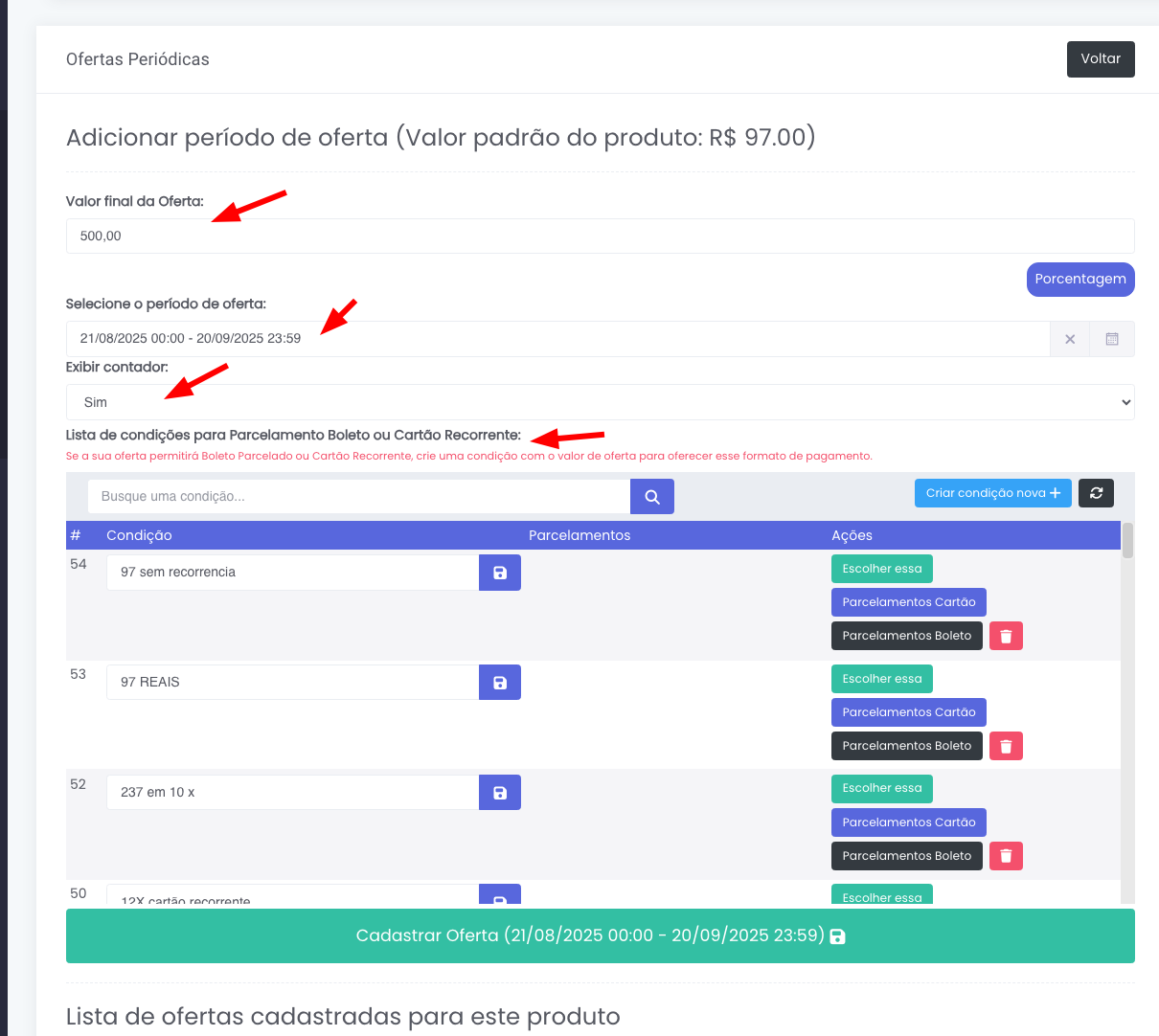Click save icon for '97 REAIS' condition
The height and width of the screenshot is (1036, 1159).
pos(499,683)
